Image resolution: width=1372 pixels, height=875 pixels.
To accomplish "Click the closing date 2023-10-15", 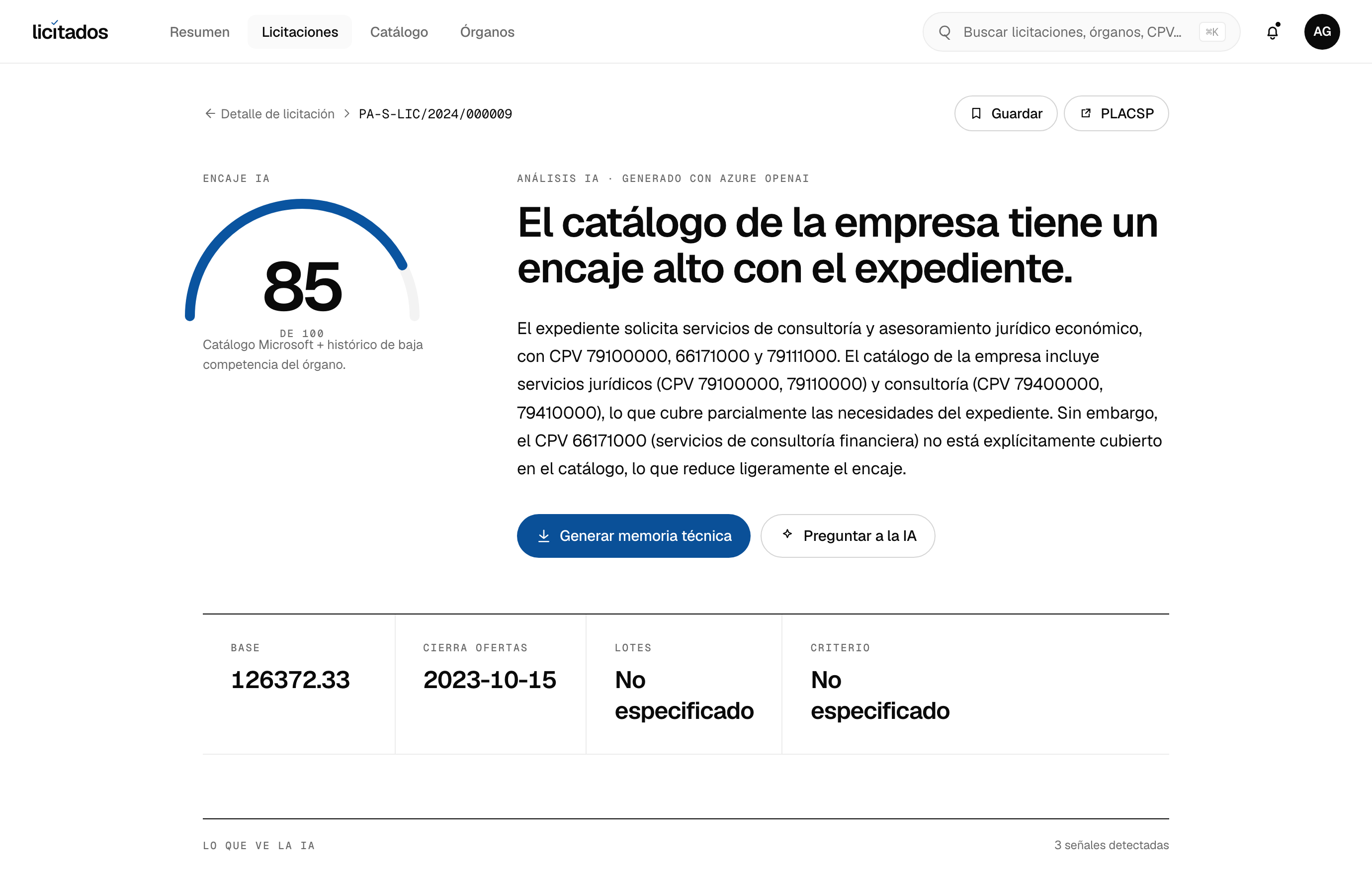I will coord(490,680).
